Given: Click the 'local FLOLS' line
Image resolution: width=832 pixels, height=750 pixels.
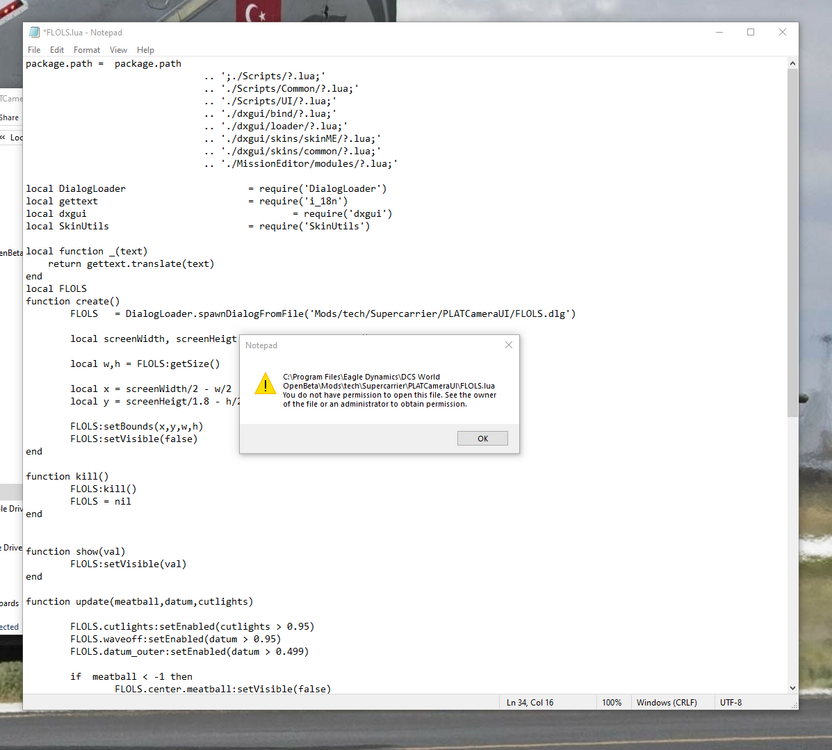Looking at the screenshot, I should pos(56,289).
